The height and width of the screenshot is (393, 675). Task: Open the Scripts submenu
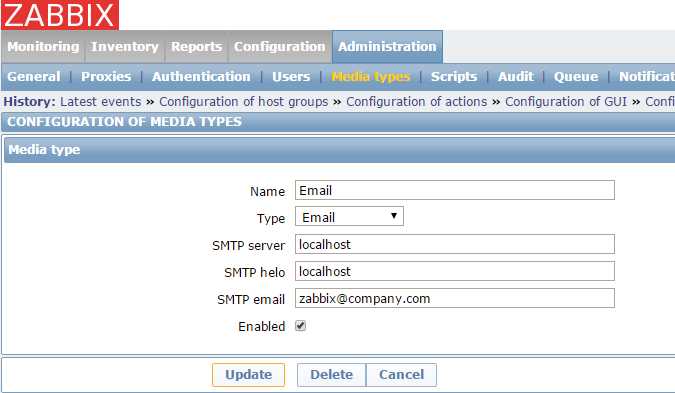tap(454, 77)
